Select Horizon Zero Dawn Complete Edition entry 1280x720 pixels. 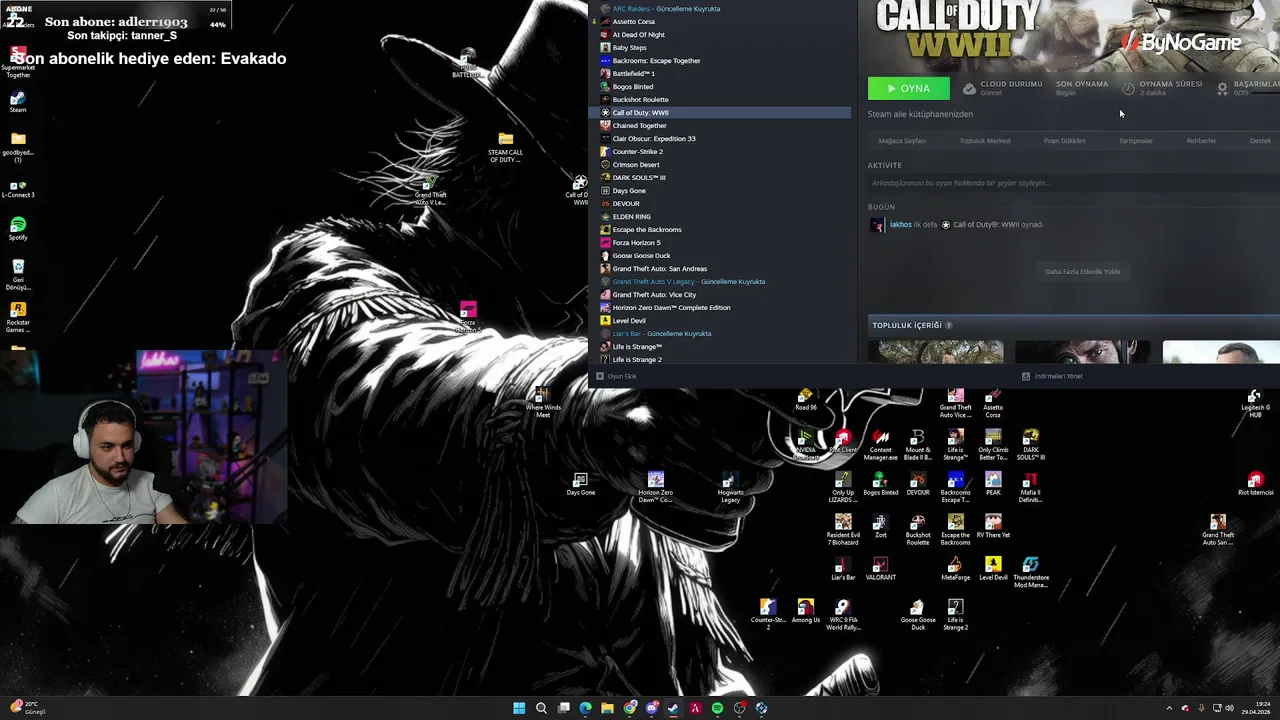point(724,307)
